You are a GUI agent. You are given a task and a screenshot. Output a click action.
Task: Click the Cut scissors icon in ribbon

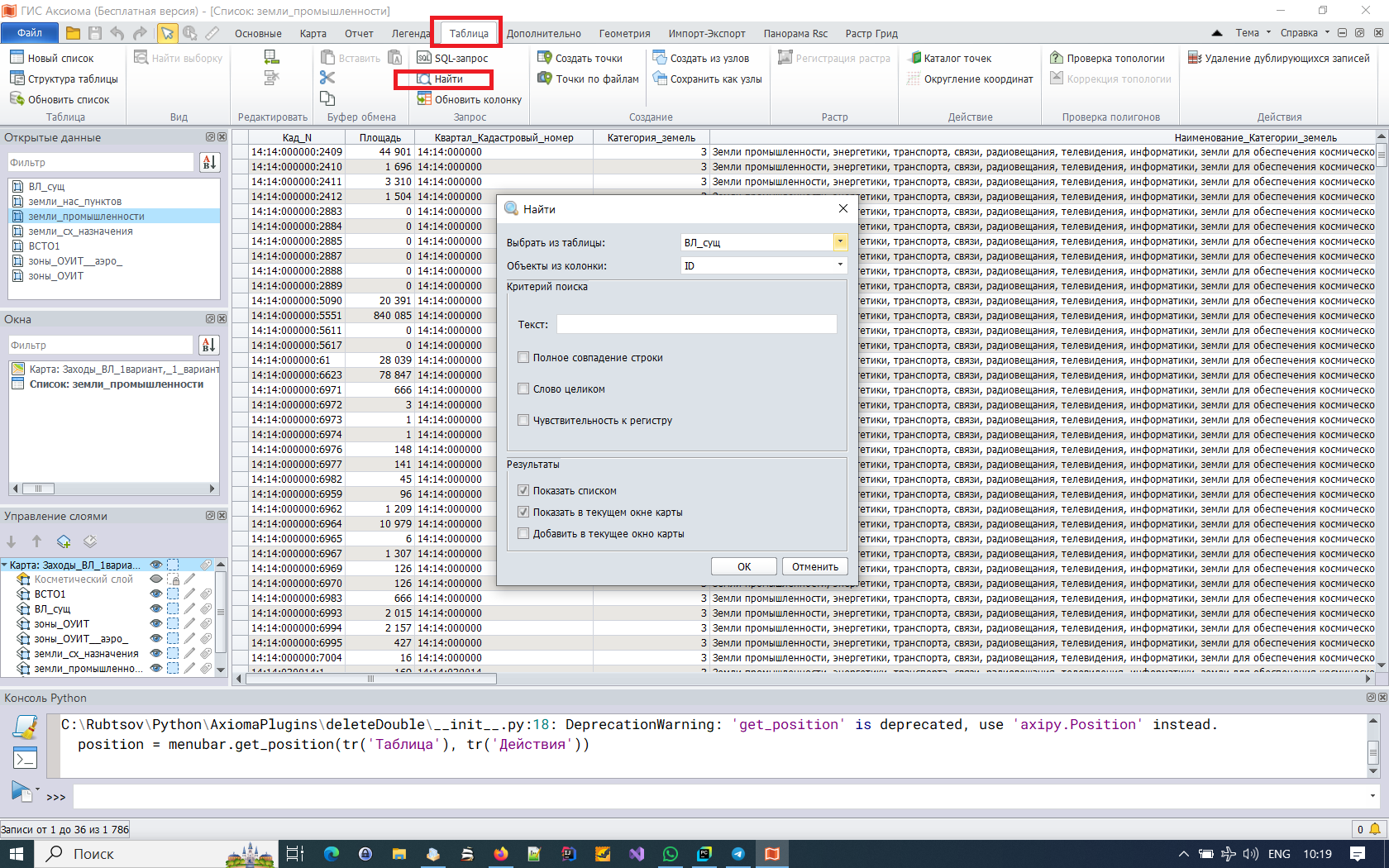[327, 78]
